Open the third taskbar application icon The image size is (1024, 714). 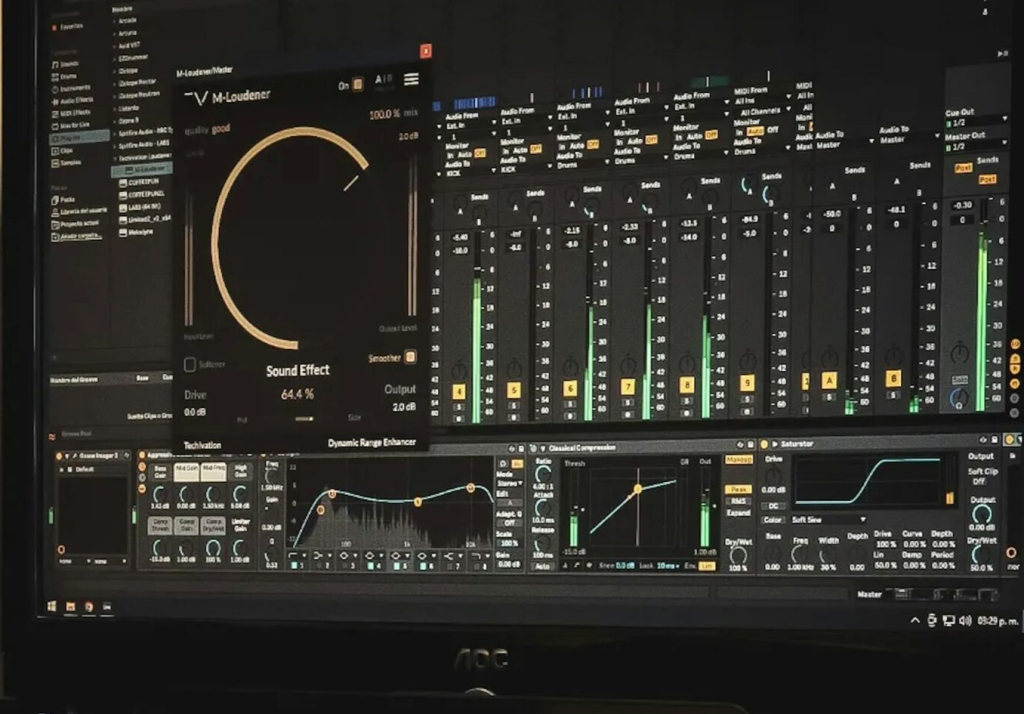coord(89,607)
